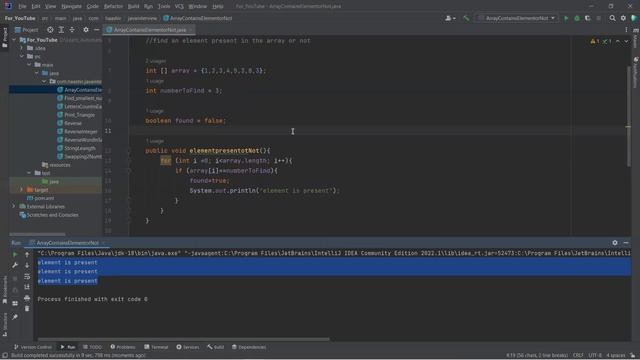This screenshot has width=640, height=360.
Task: Select Print_Triangle file in Project tree
Action: (80, 115)
